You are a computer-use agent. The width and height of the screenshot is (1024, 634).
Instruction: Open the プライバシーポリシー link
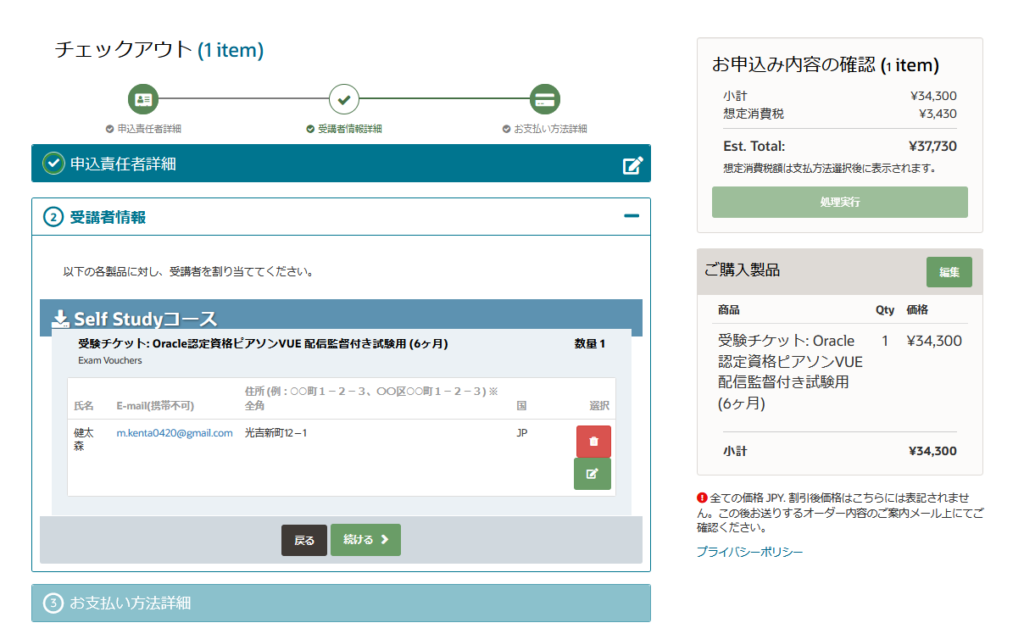coord(749,552)
